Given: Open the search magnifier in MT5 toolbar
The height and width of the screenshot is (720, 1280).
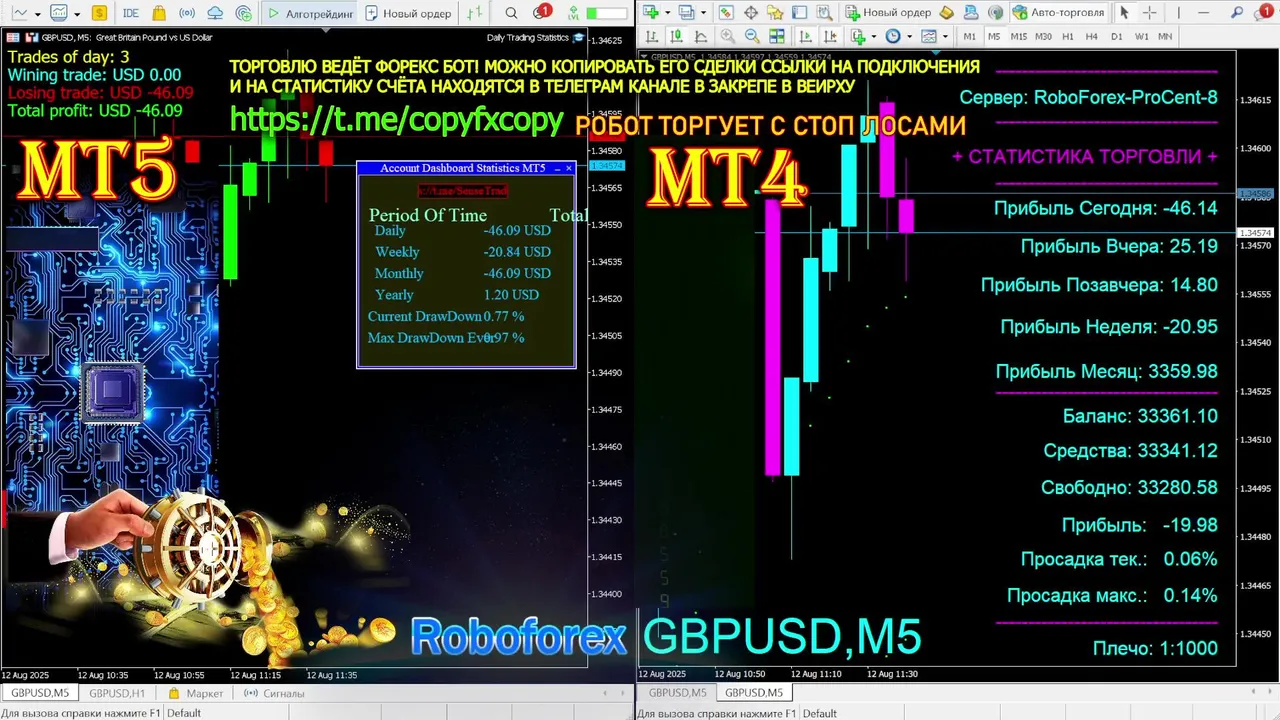Looking at the screenshot, I should 511,13.
